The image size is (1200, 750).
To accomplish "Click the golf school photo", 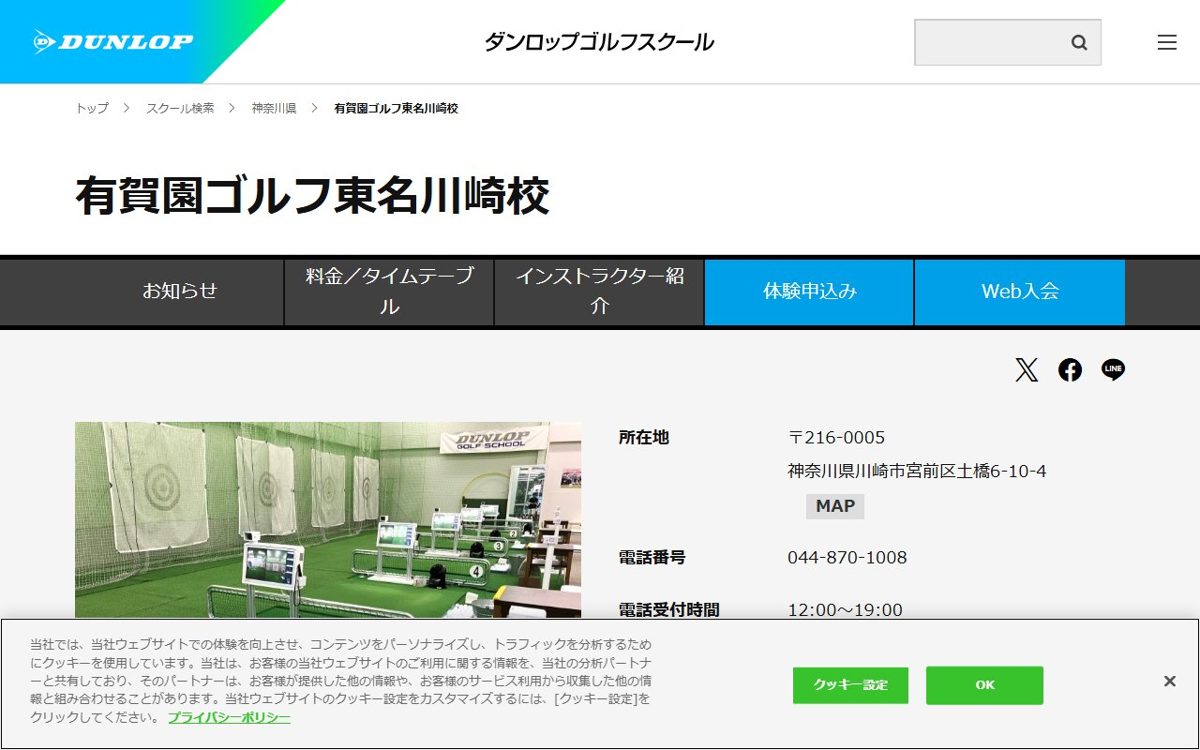I will (328, 520).
